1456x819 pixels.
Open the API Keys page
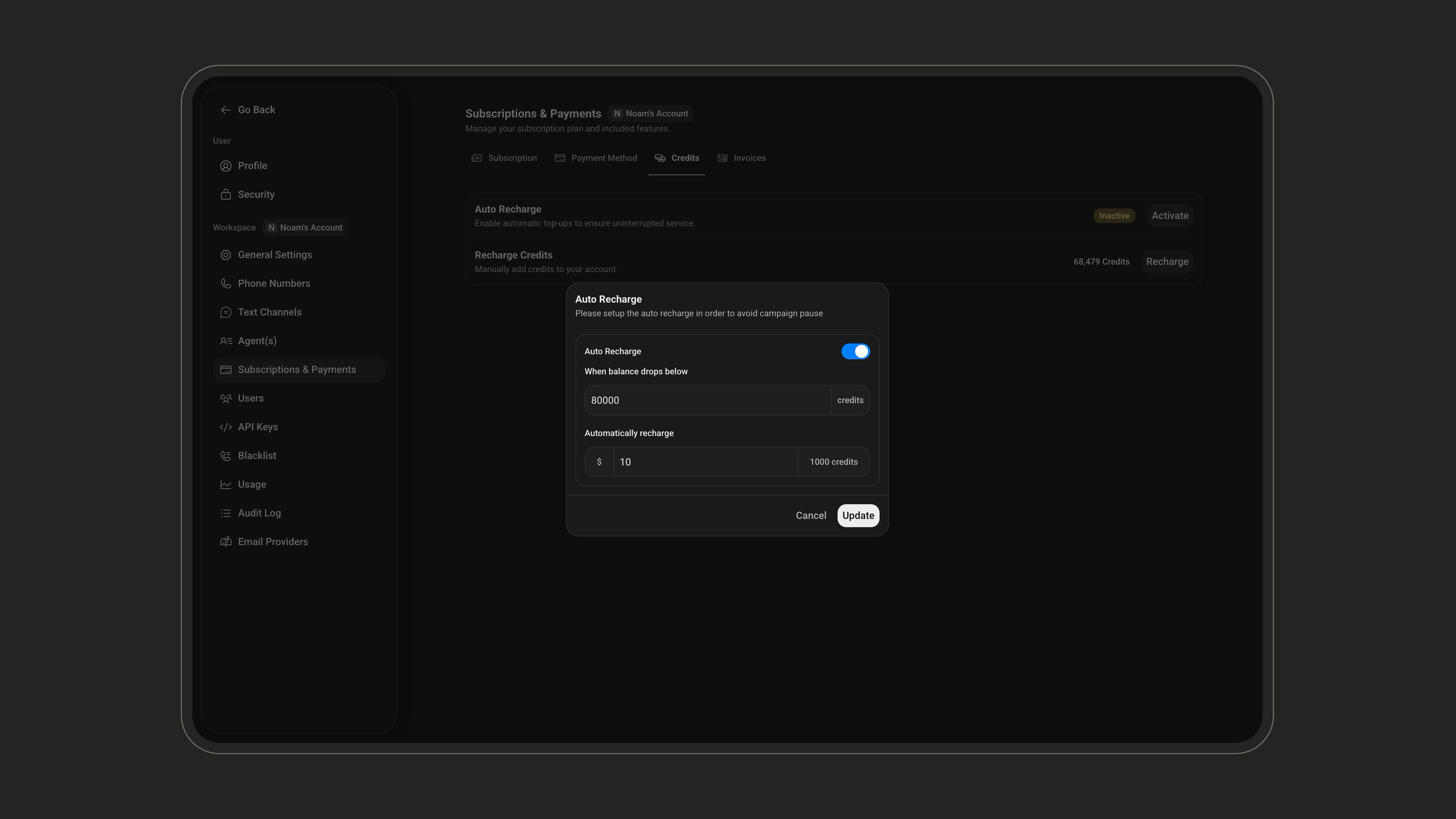(x=299, y=427)
